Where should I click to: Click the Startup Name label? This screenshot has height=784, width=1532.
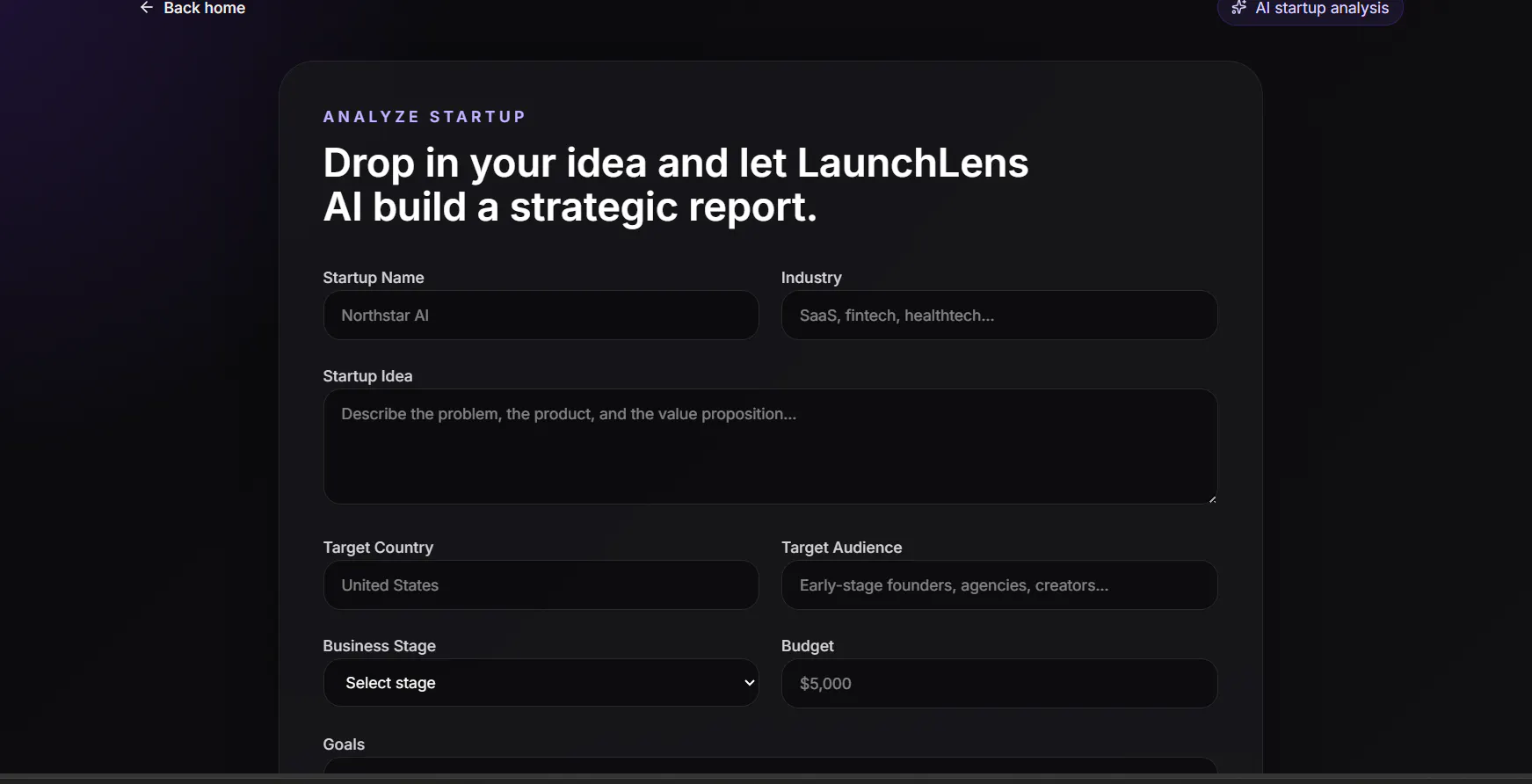[x=373, y=278]
